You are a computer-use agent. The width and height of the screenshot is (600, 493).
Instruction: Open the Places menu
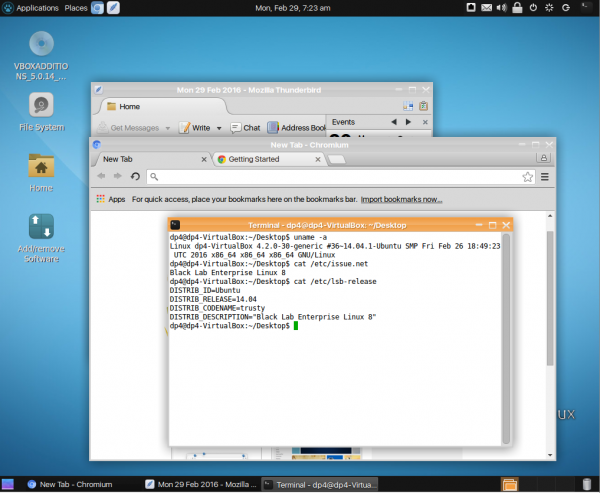(76, 8)
